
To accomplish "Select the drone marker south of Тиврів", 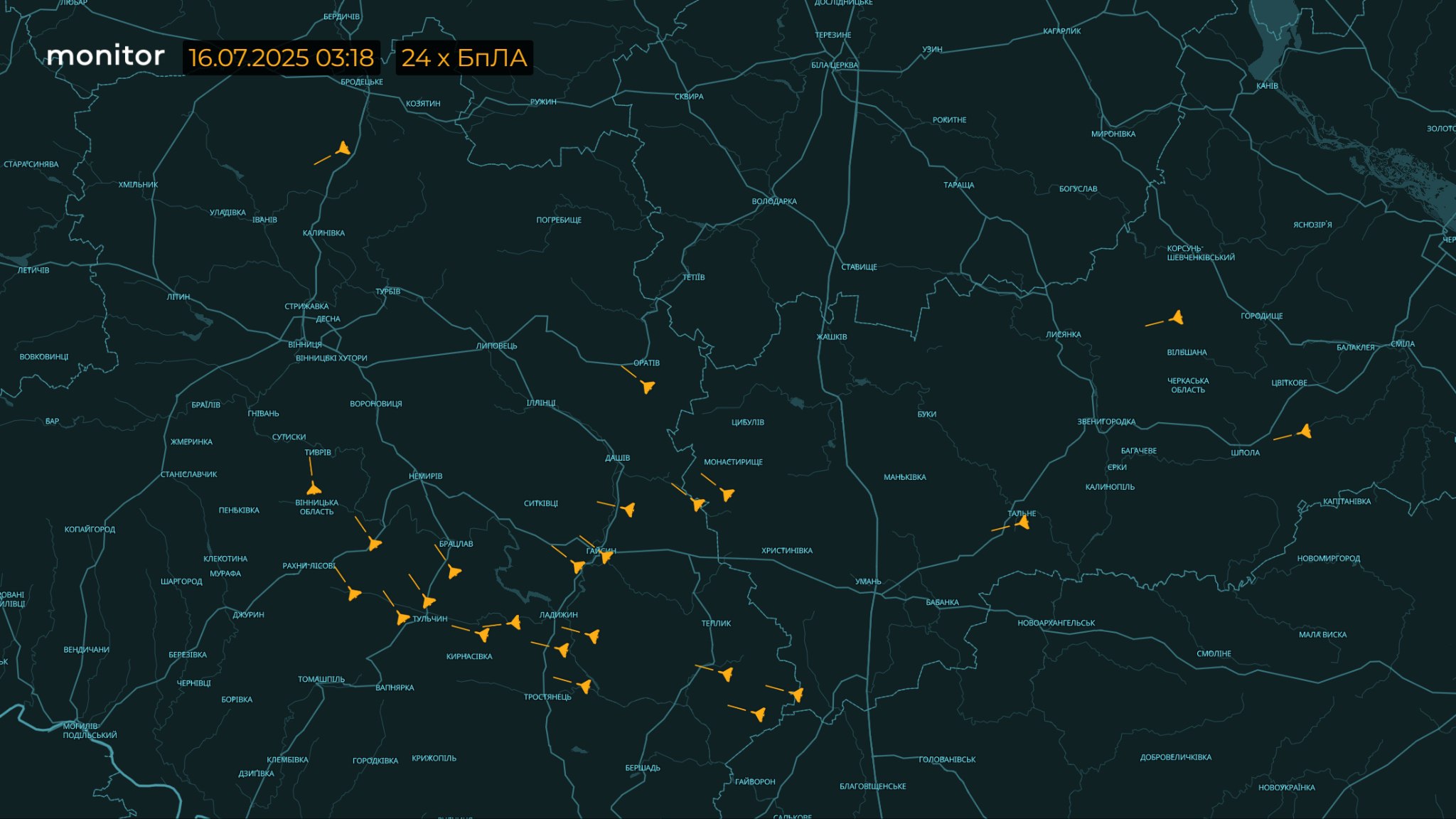I will (314, 488).
